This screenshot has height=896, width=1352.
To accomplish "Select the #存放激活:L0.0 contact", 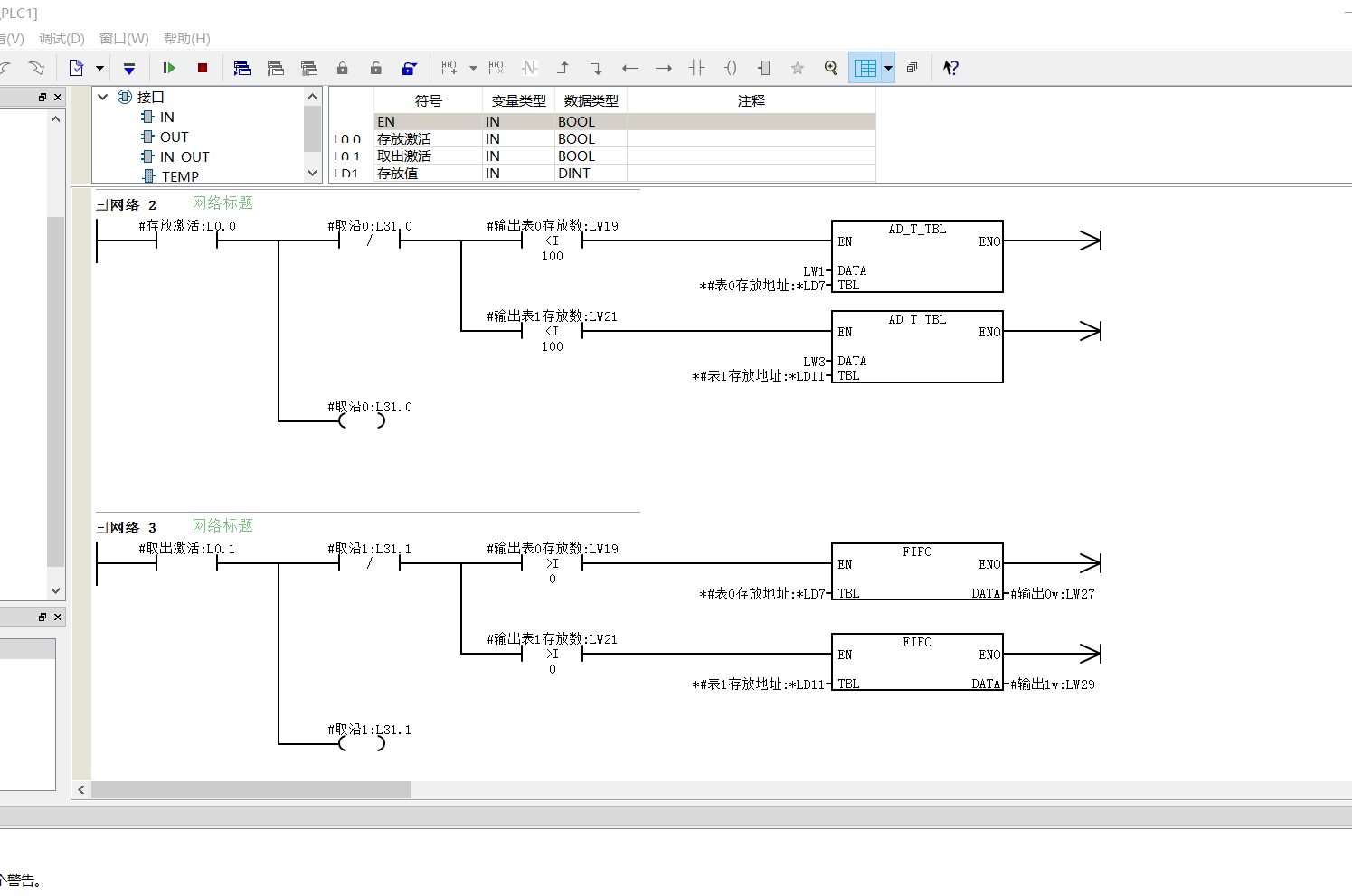I will click(187, 241).
